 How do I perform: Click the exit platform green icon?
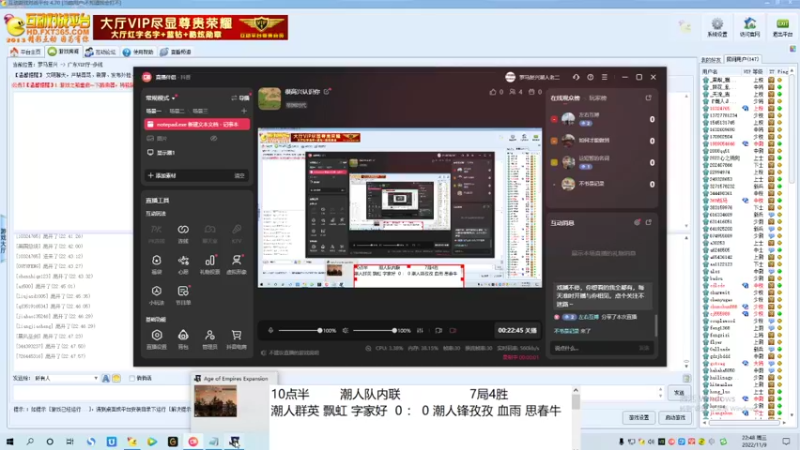coord(782,27)
